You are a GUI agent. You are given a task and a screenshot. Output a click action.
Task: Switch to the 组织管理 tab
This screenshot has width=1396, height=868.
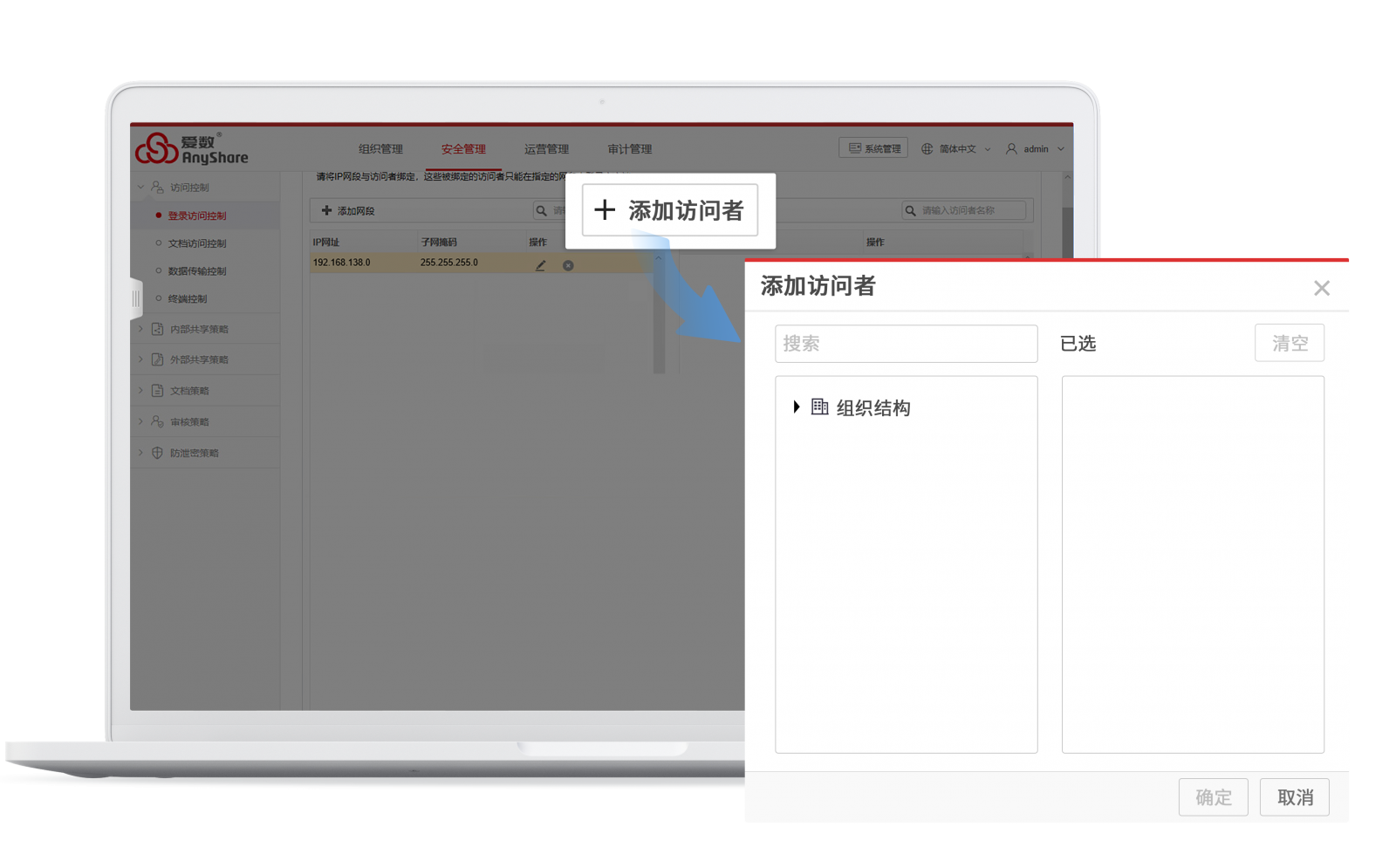point(380,149)
